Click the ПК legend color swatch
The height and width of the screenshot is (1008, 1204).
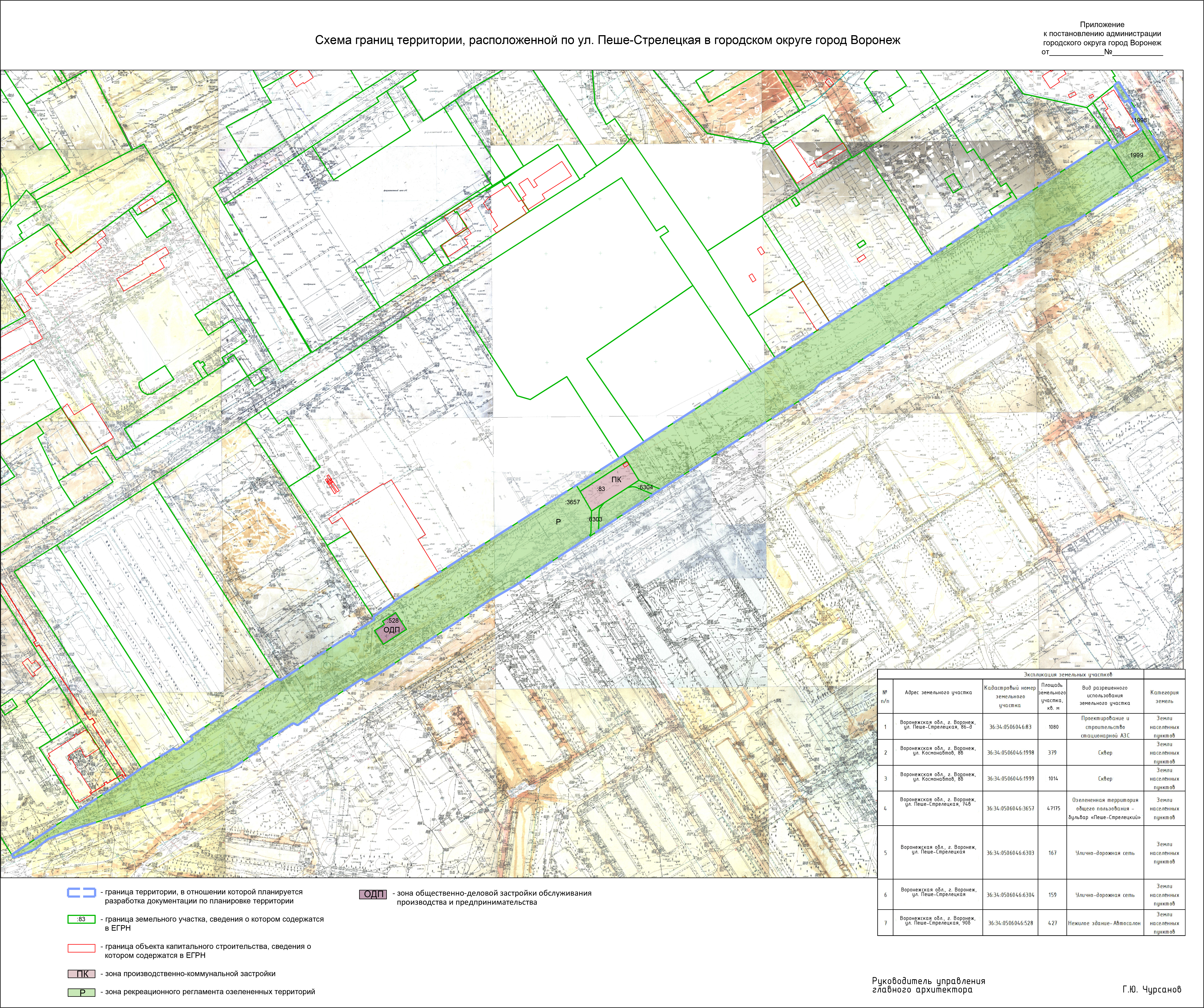81,974
